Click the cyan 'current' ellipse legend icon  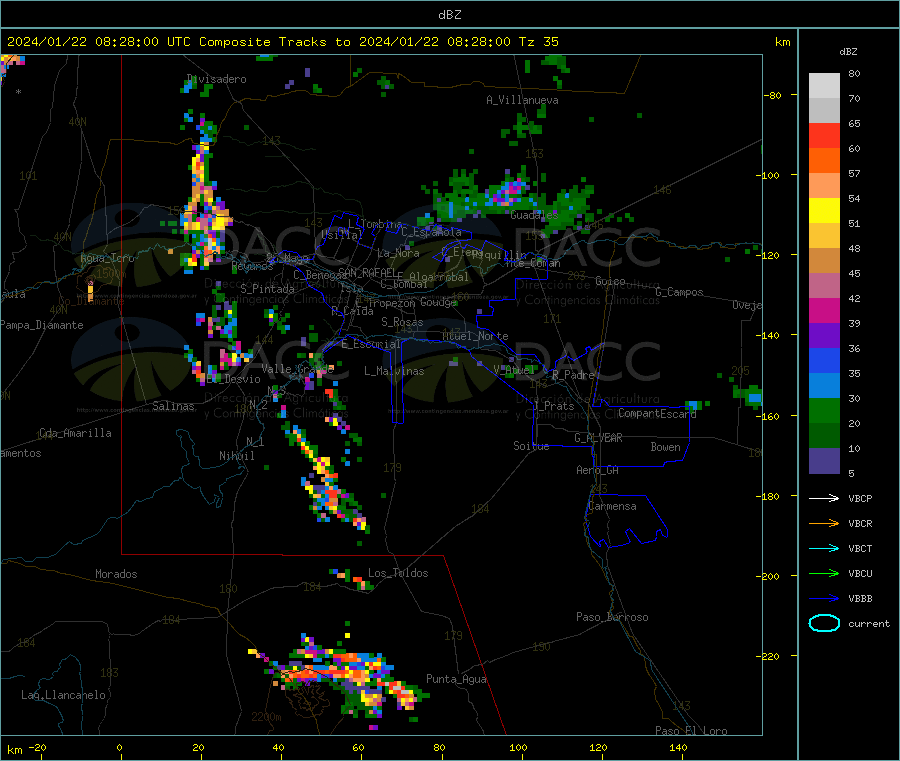pyautogui.click(x=824, y=623)
